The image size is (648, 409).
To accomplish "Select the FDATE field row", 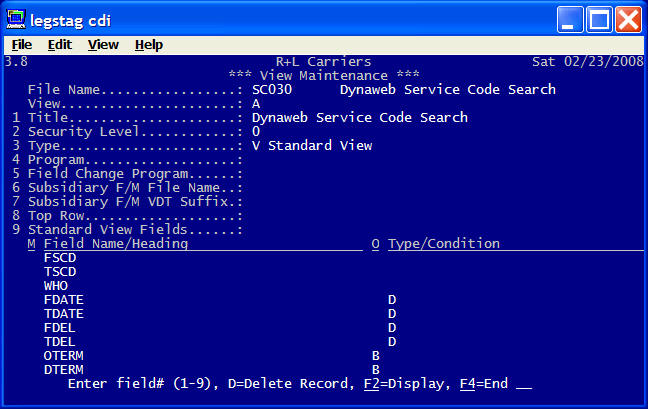I will [64, 299].
